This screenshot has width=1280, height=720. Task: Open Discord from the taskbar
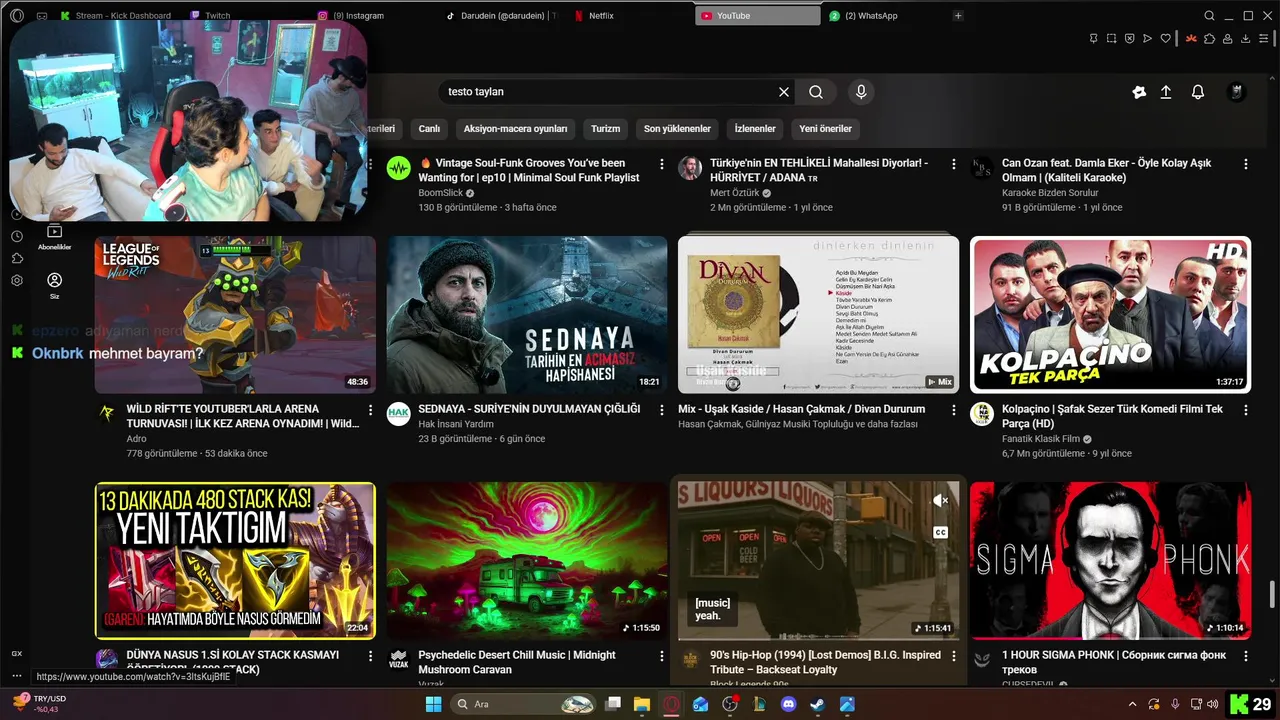788,704
